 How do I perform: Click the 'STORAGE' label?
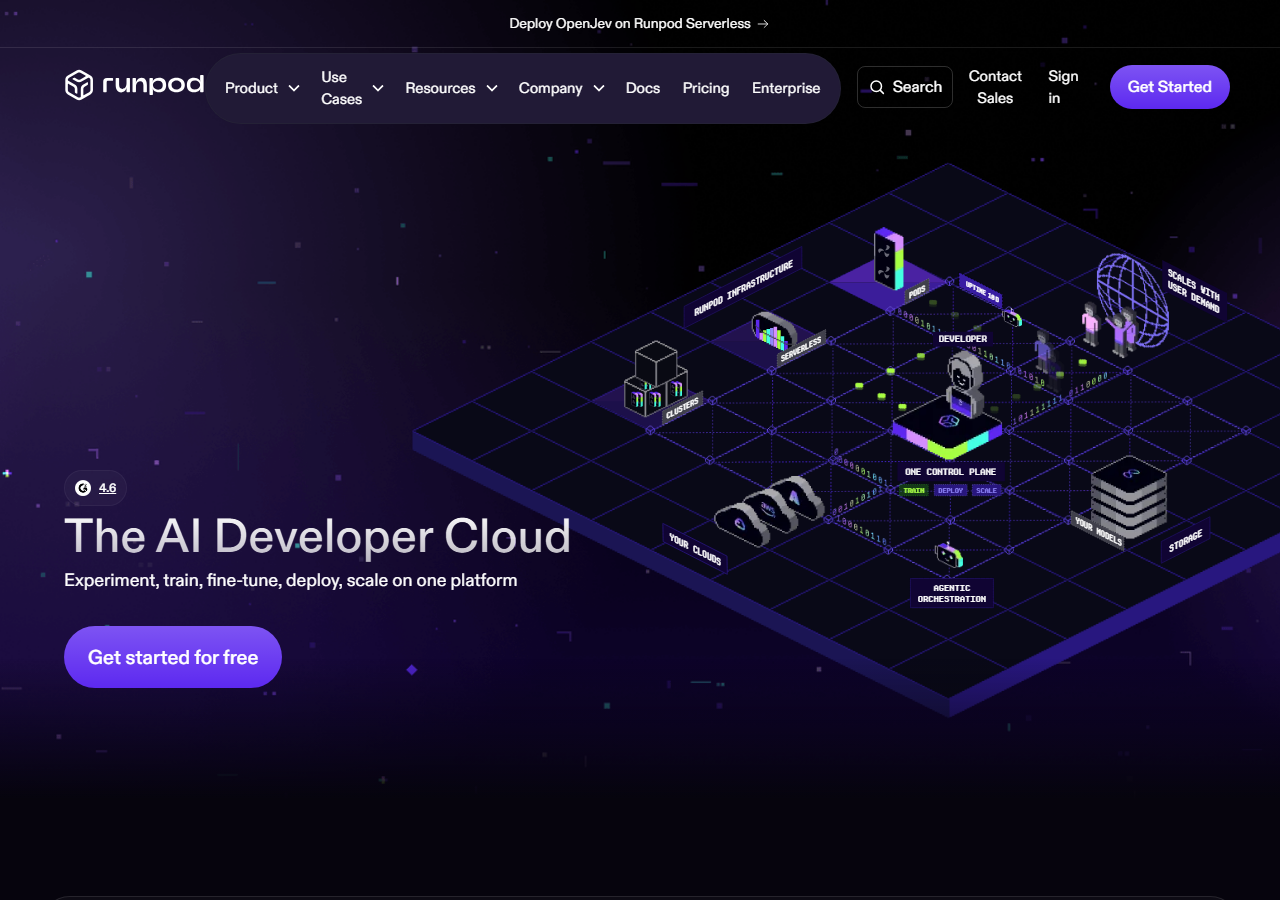click(1186, 541)
